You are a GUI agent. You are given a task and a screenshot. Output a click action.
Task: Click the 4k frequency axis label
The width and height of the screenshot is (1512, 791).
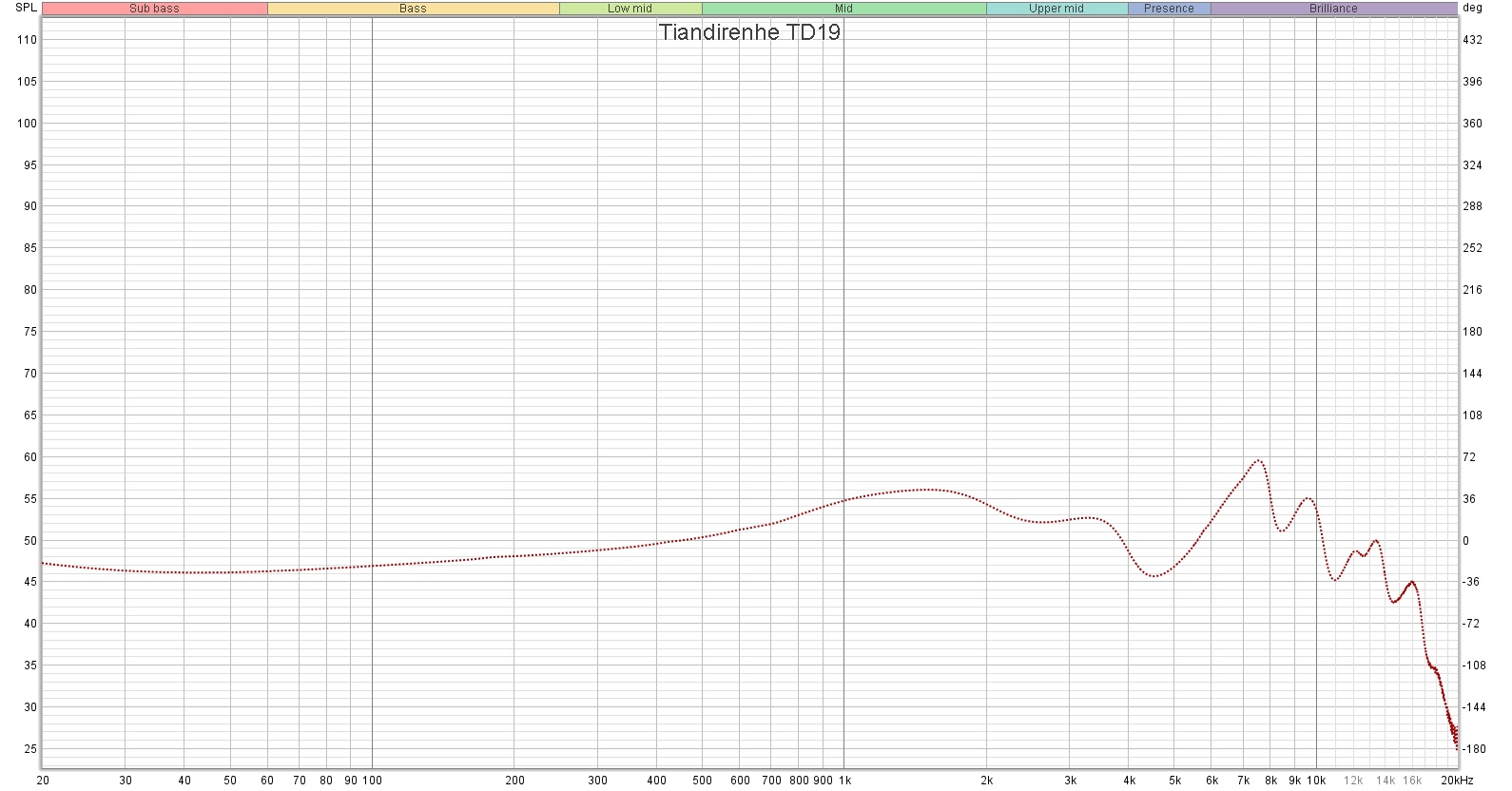(1129, 781)
